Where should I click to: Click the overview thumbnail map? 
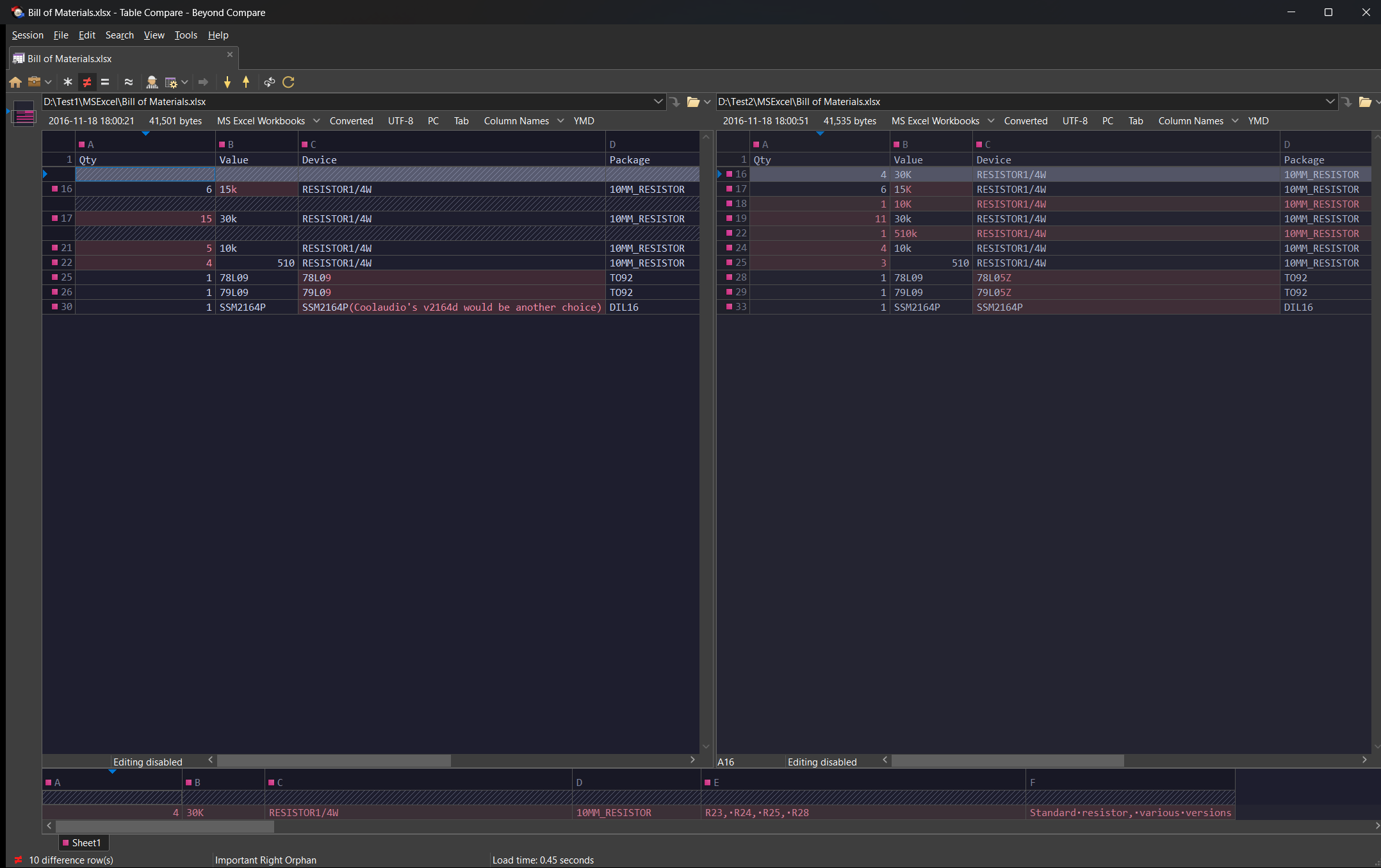coord(24,114)
